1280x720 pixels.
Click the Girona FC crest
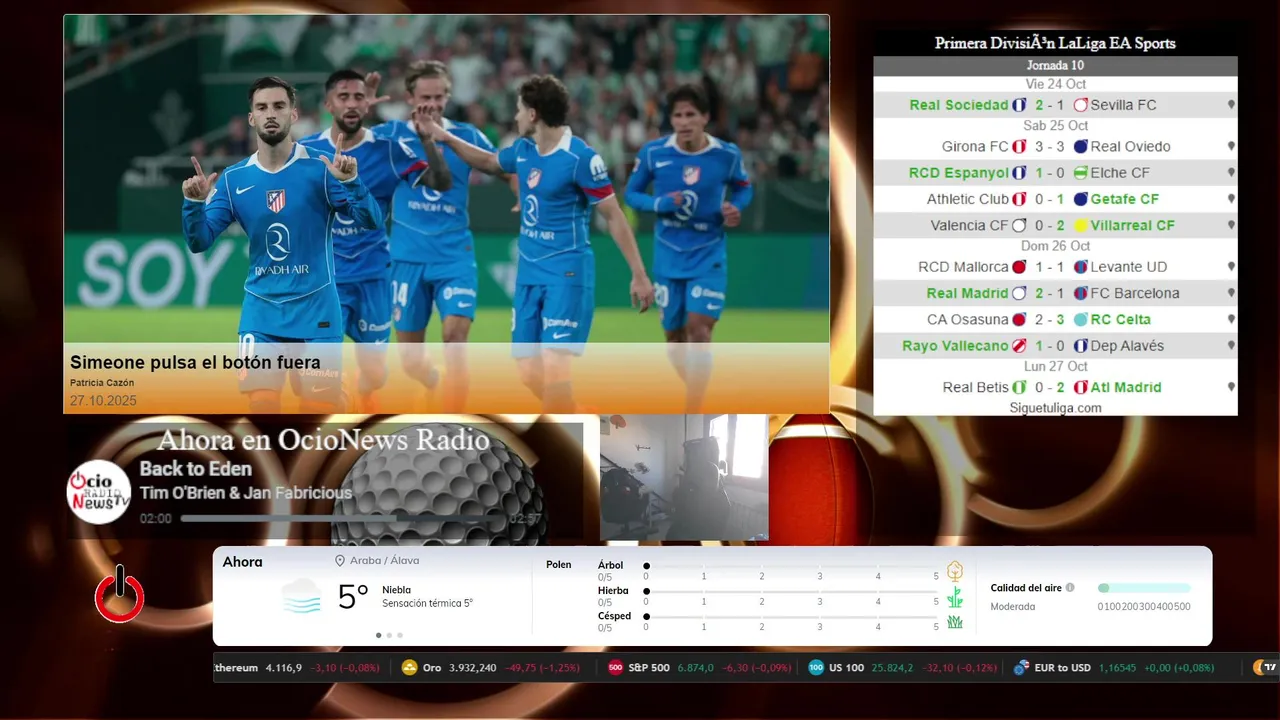coord(1019,146)
